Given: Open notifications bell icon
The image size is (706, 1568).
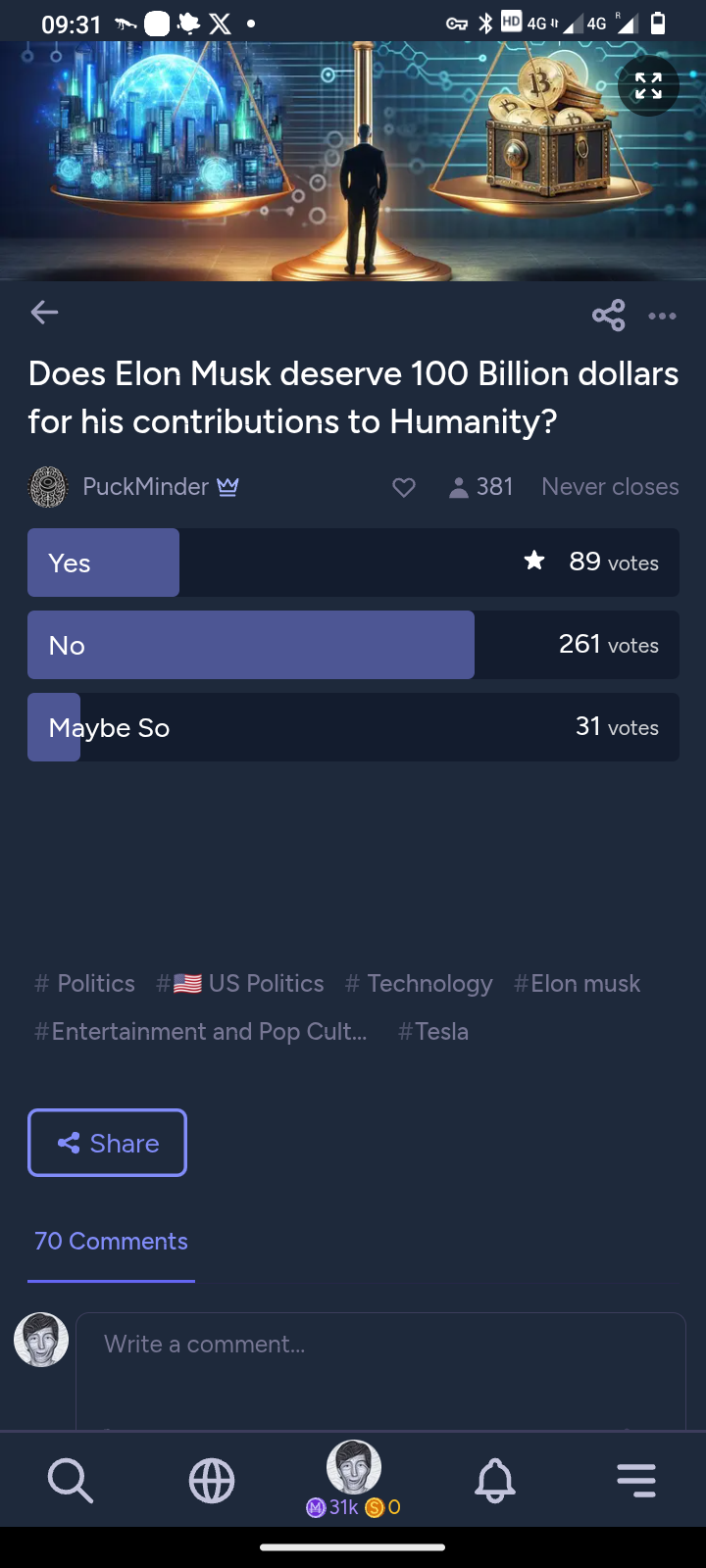Looking at the screenshot, I should click(x=495, y=1480).
